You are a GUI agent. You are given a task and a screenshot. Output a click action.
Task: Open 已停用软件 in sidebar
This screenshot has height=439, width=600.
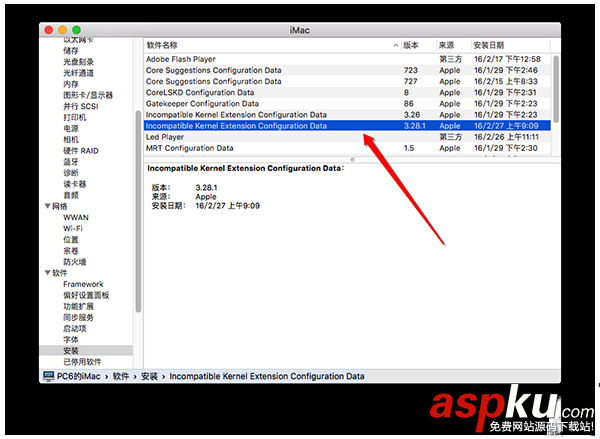(x=82, y=361)
